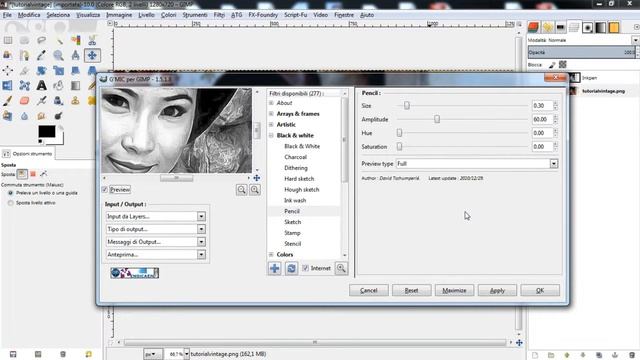
Task: Click the Reset button
Action: (411, 290)
